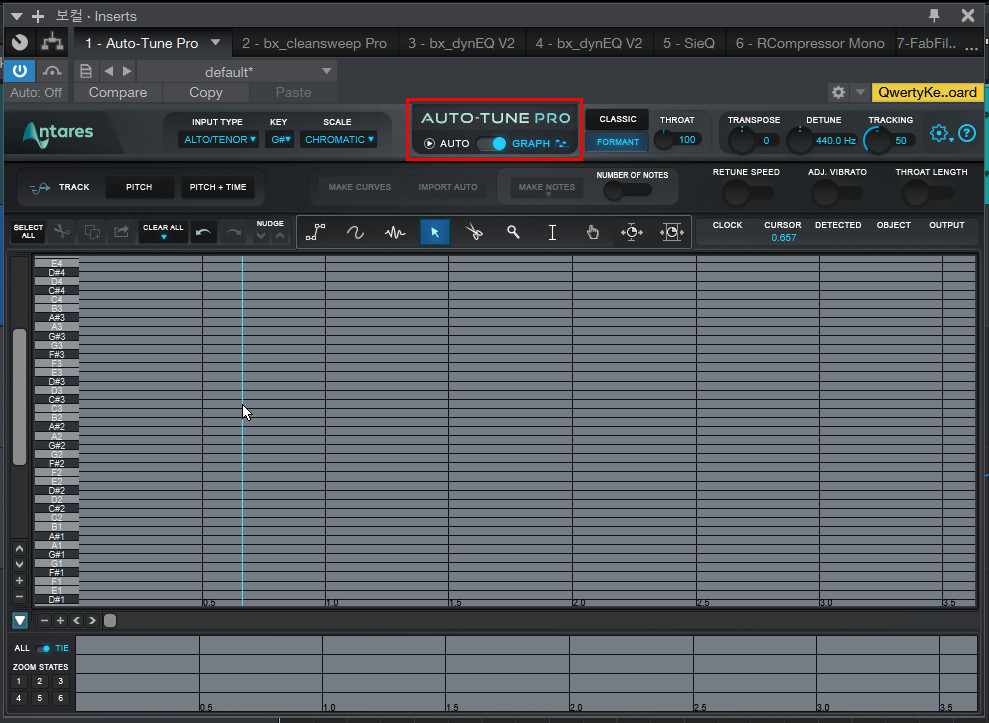Open the Key G# dropdown
The height and width of the screenshot is (723, 989).
click(280, 139)
